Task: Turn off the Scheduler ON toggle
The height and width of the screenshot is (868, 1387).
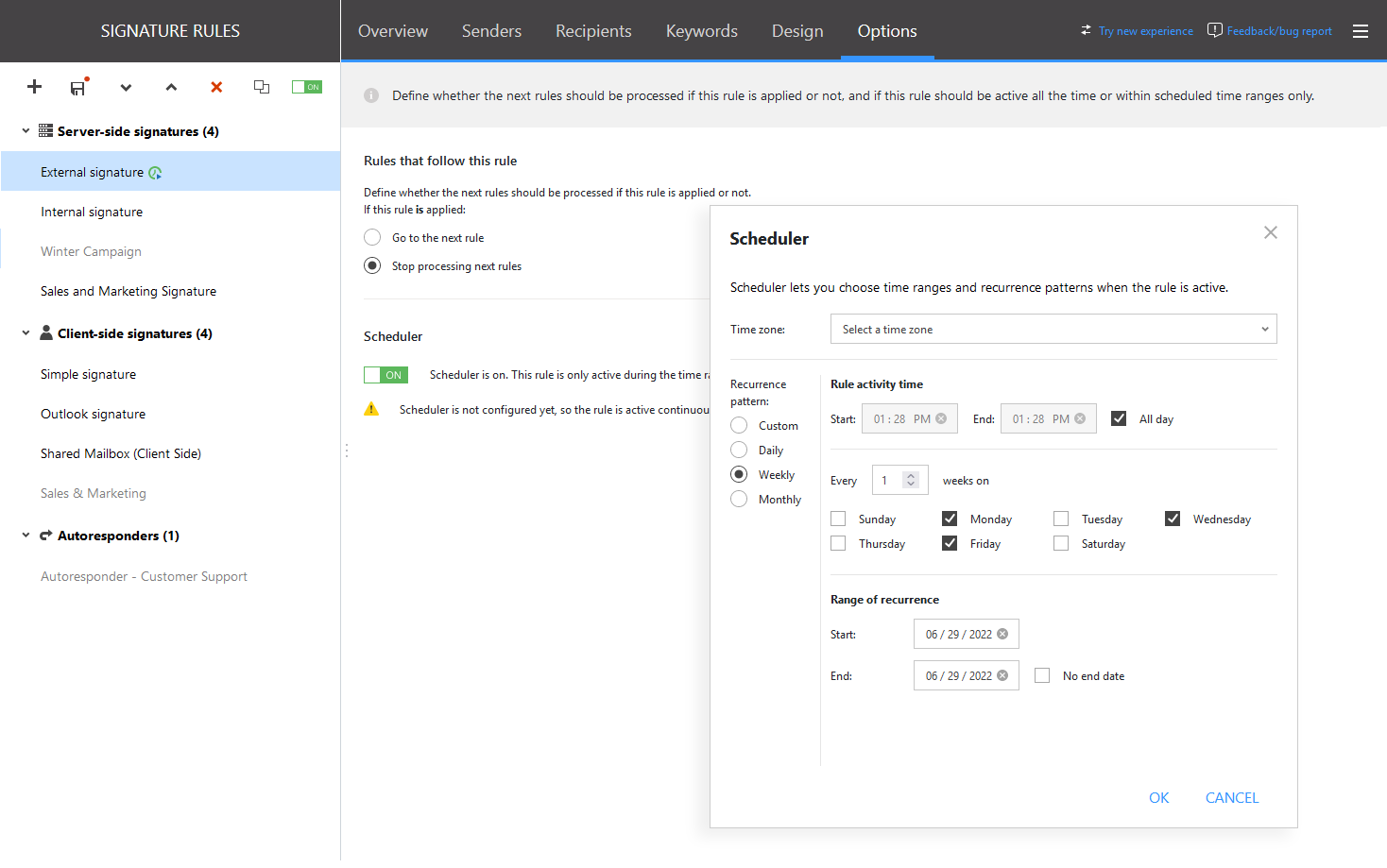Action: (x=385, y=374)
